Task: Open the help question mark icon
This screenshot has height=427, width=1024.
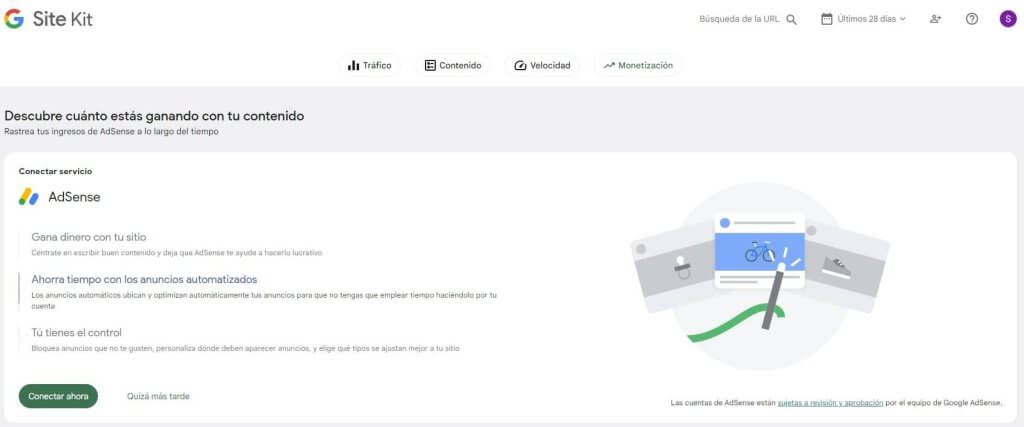Action: coord(972,19)
